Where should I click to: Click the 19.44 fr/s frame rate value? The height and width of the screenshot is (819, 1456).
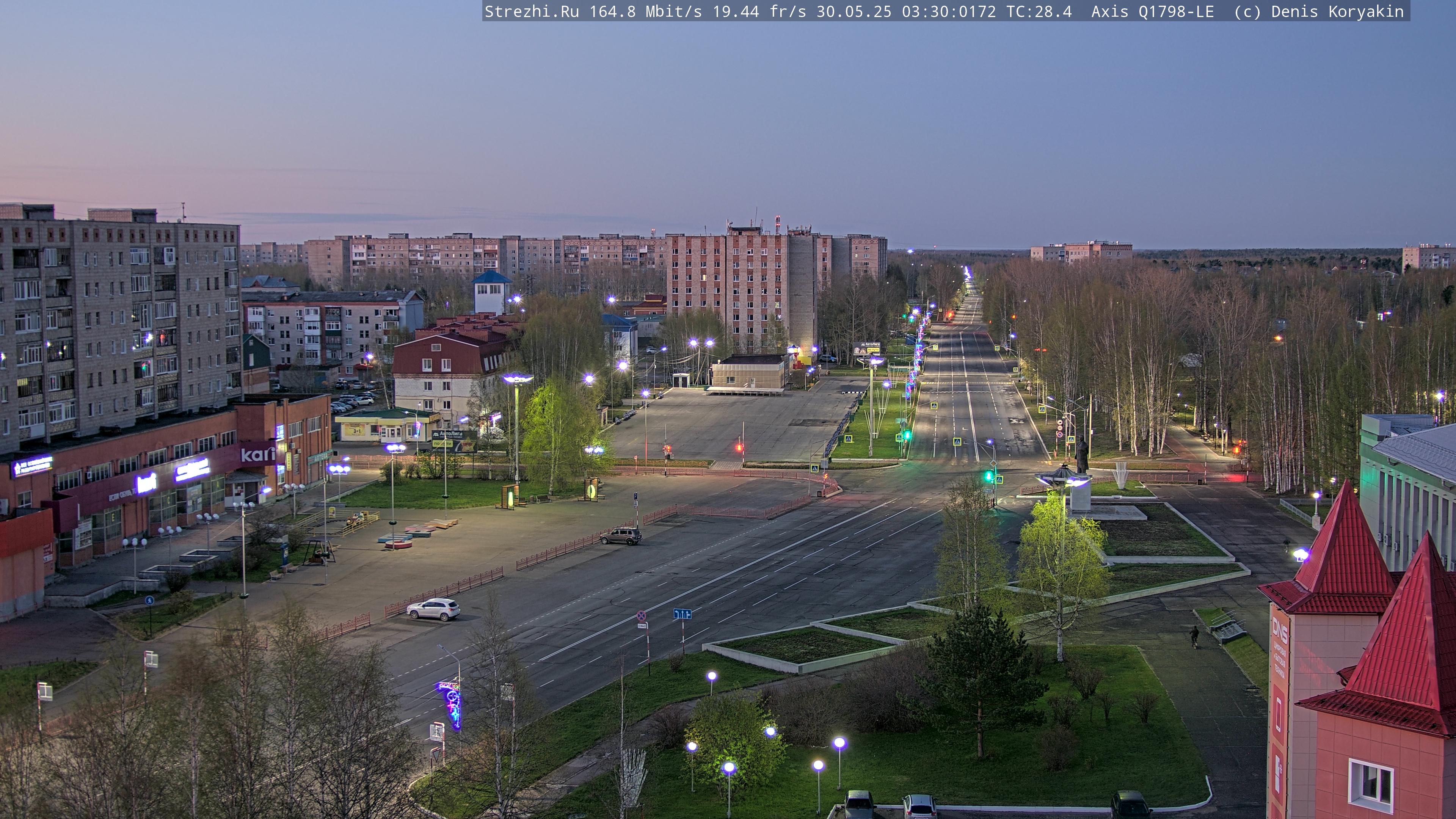(759, 12)
